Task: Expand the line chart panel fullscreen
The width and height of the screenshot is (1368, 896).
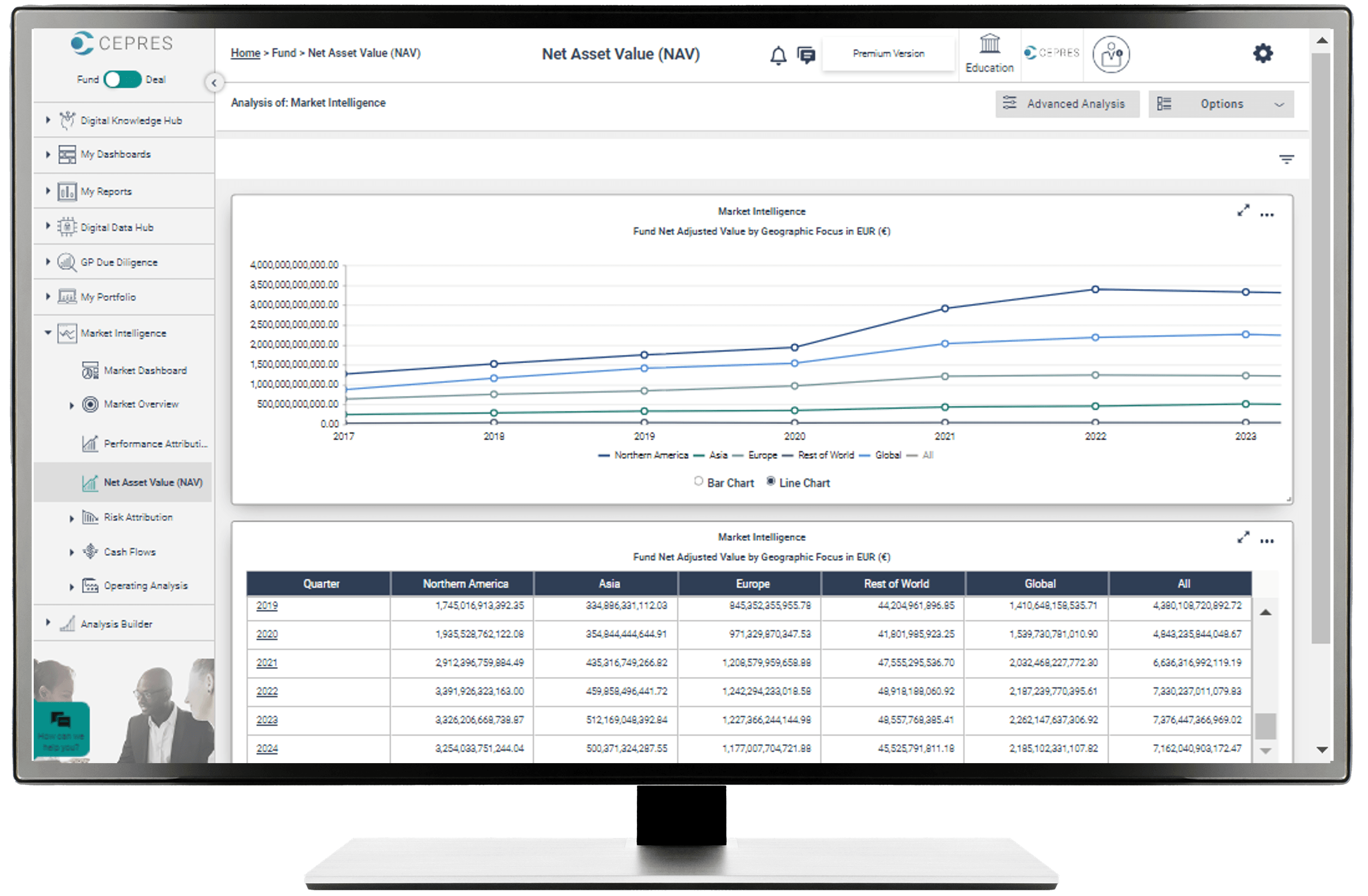Action: 1243,211
